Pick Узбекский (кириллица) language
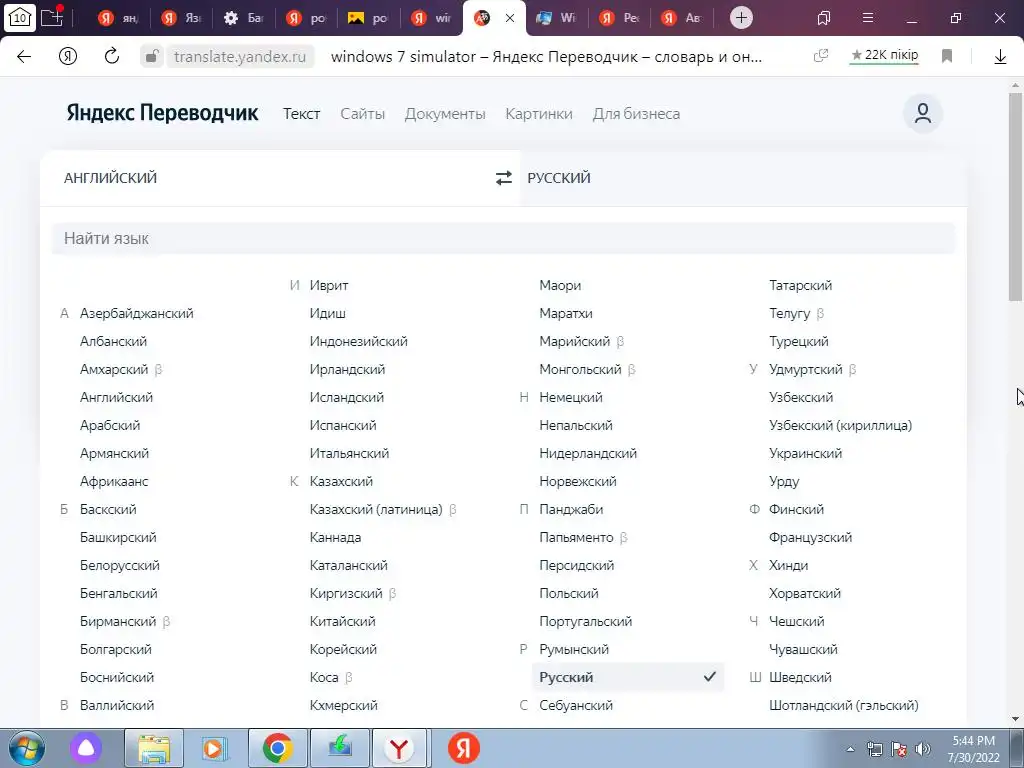This screenshot has width=1024, height=768. (840, 425)
